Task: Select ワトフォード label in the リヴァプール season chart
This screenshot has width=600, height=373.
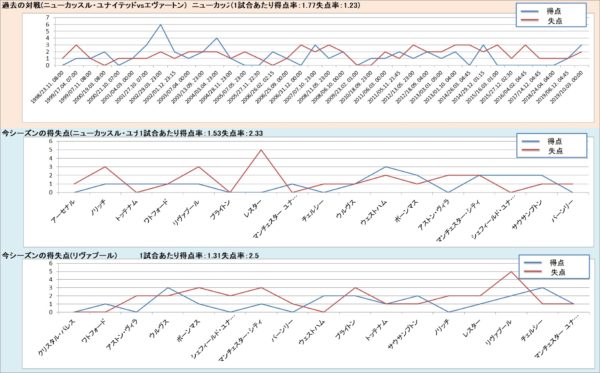Action: (95, 332)
